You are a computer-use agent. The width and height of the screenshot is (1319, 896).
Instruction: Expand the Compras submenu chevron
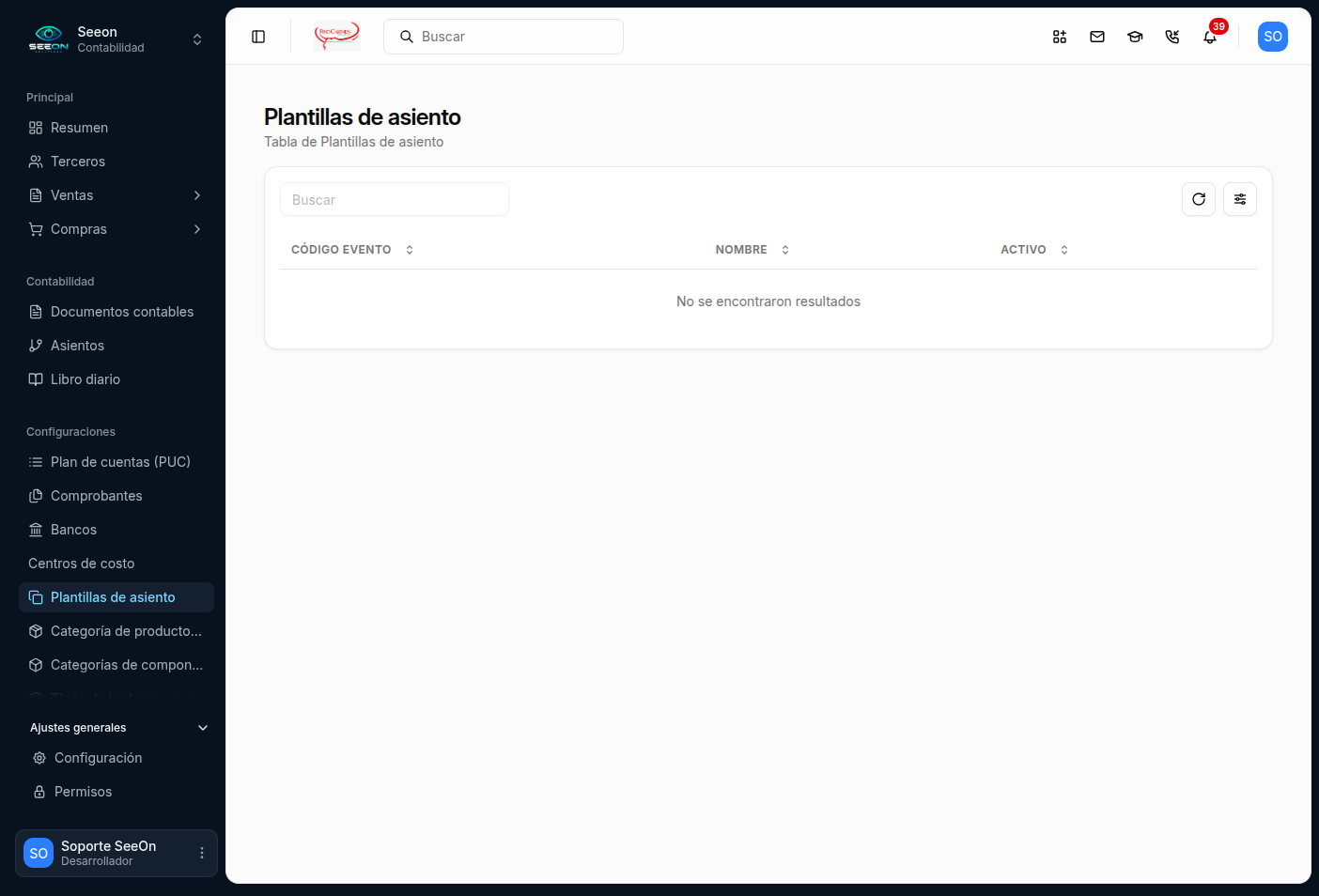197,229
